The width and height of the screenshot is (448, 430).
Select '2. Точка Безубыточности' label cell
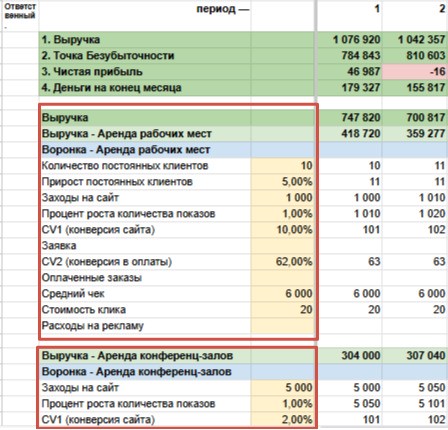[145, 56]
